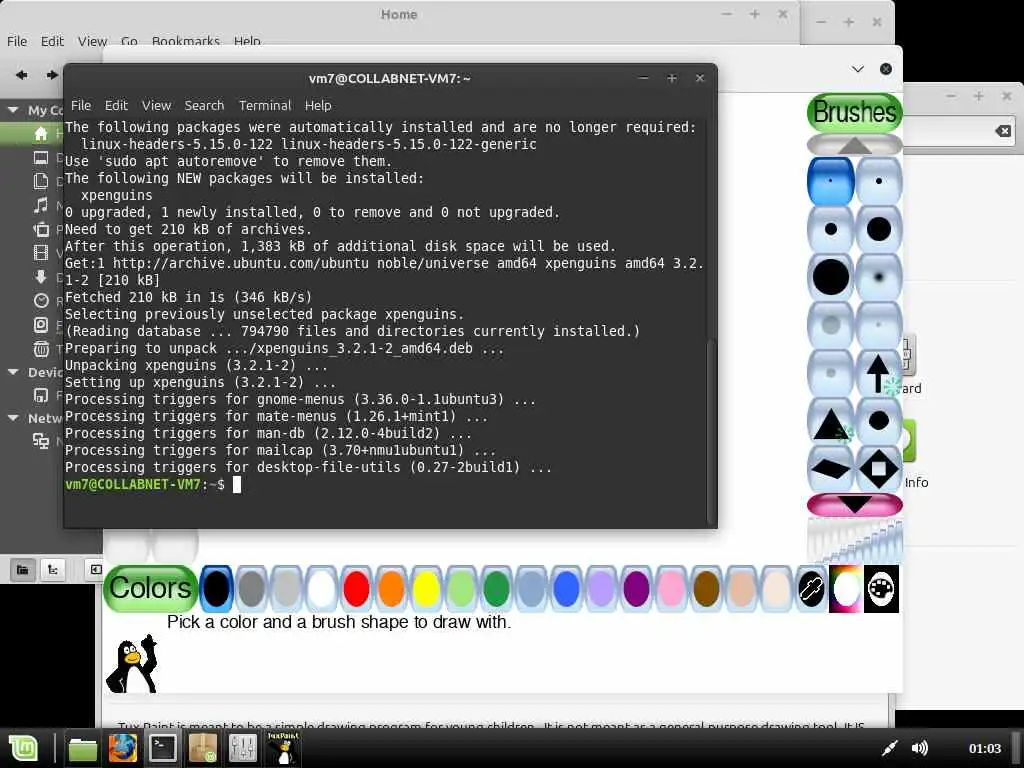Collapse the My Computer section
Image resolution: width=1024 pixels, height=768 pixels.
tap(12, 110)
